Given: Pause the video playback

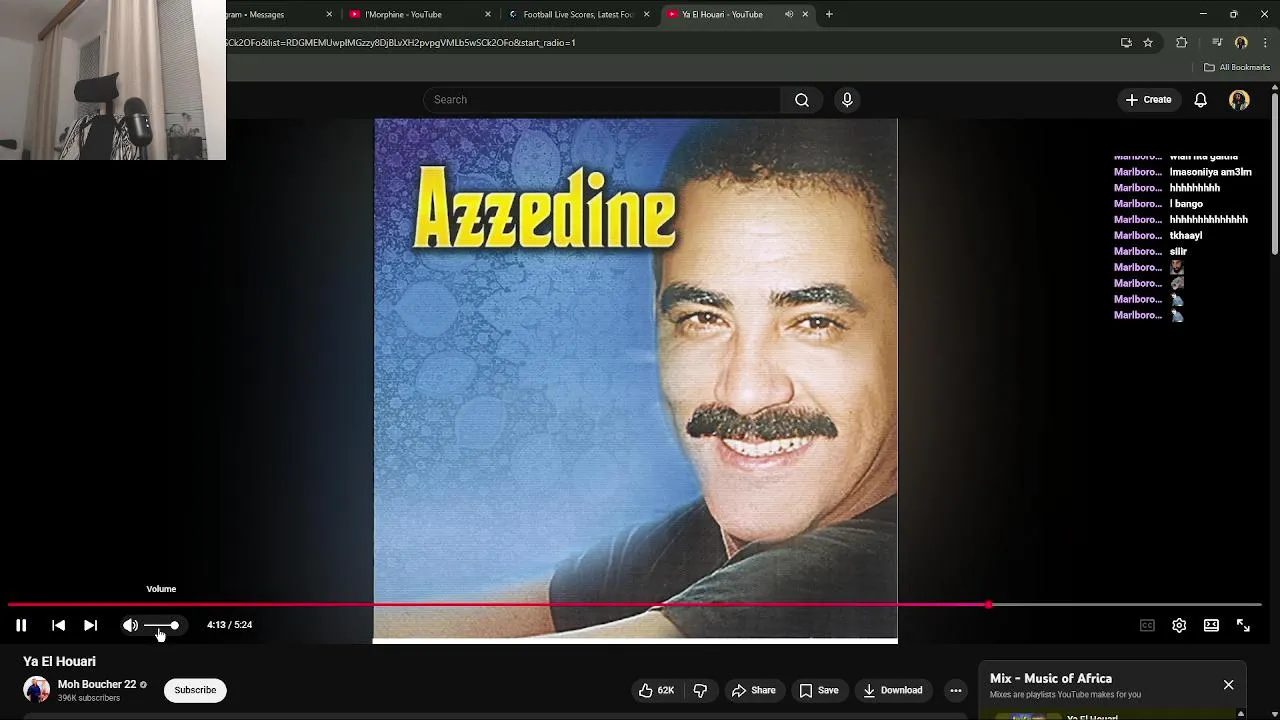Looking at the screenshot, I should [x=21, y=625].
